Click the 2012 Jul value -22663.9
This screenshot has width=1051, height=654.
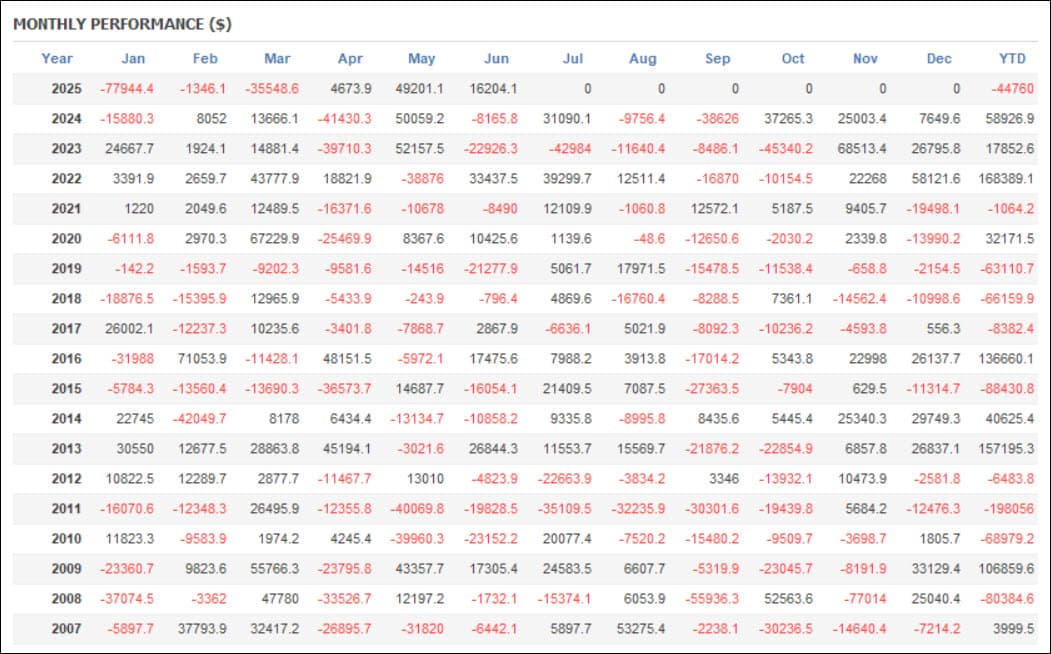(x=564, y=479)
